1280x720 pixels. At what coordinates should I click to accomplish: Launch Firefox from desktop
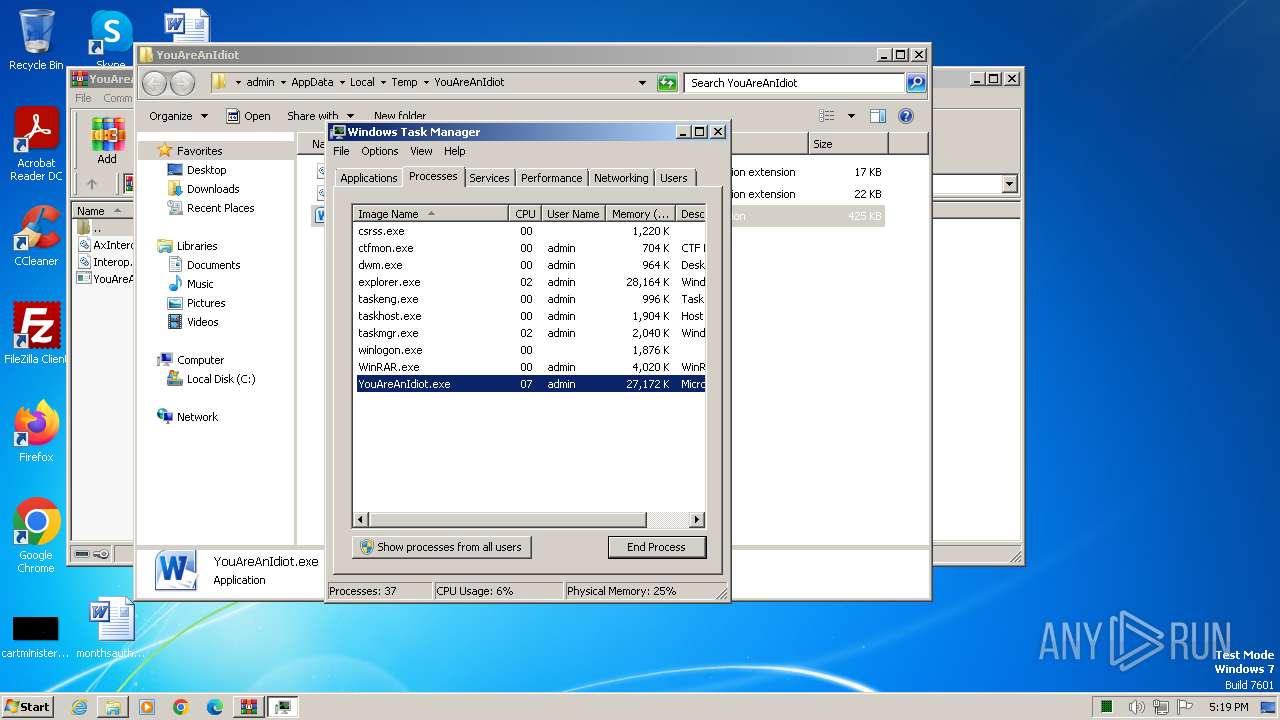[x=36, y=432]
